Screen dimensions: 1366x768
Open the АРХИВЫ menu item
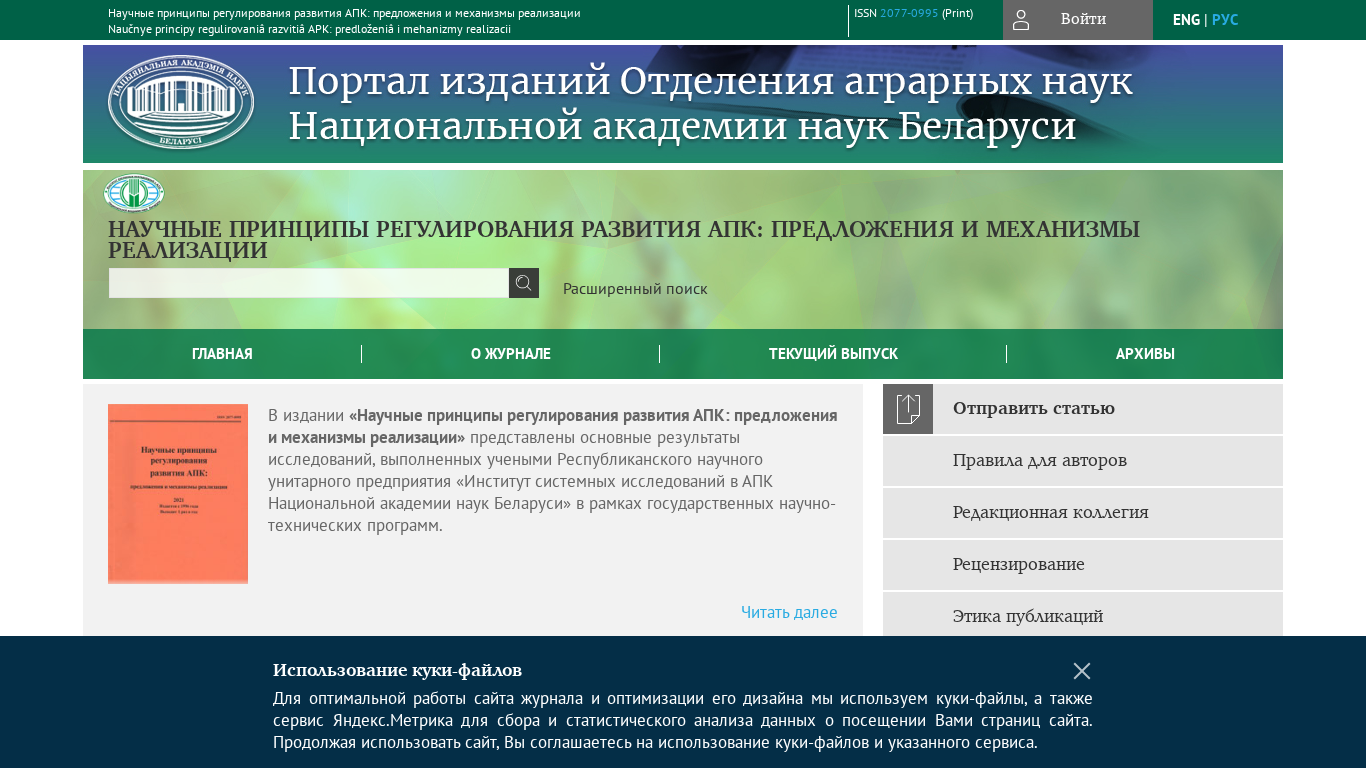pyautogui.click(x=1145, y=354)
